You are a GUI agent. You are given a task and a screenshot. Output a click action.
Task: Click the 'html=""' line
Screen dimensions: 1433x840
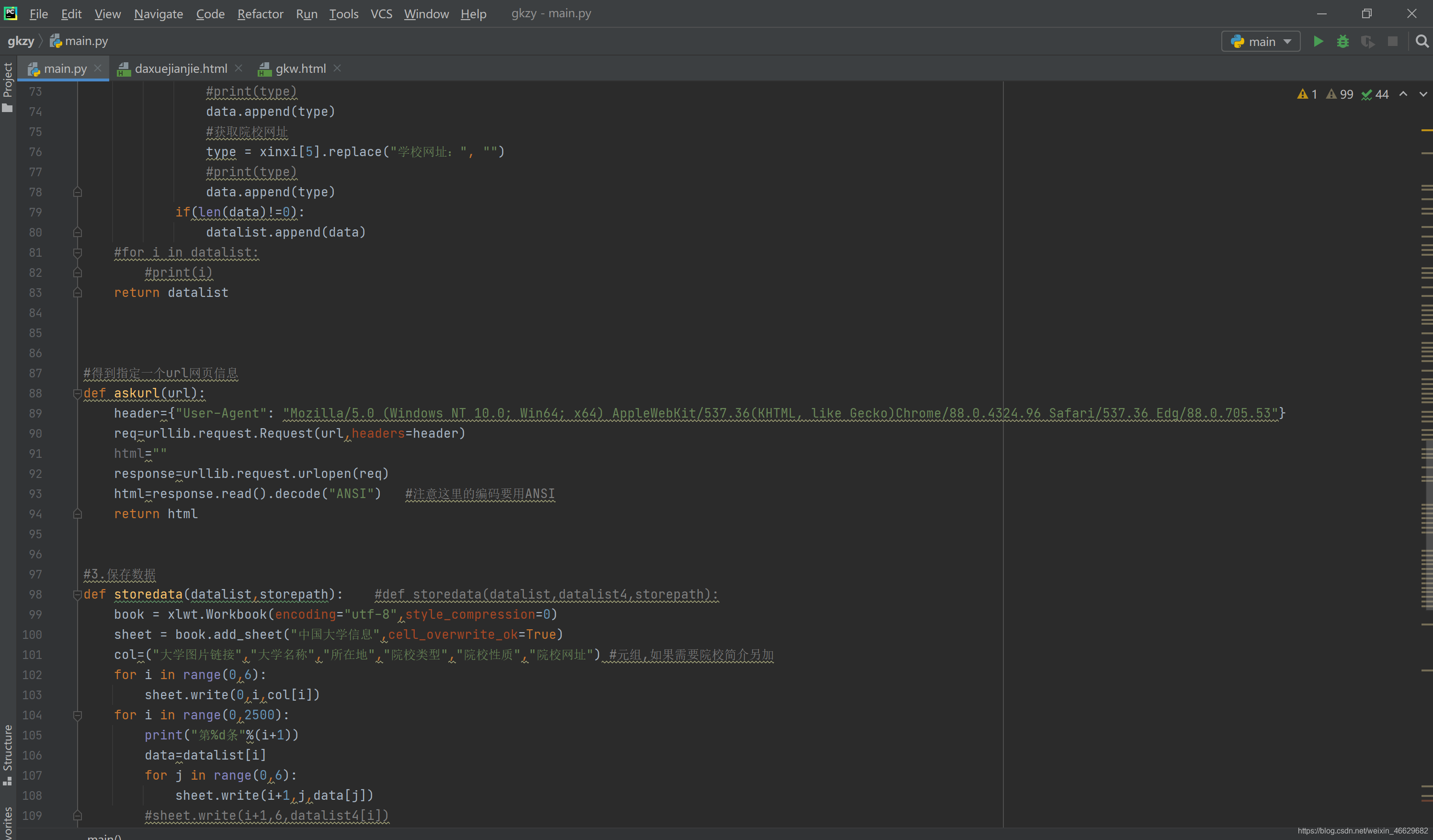point(140,454)
